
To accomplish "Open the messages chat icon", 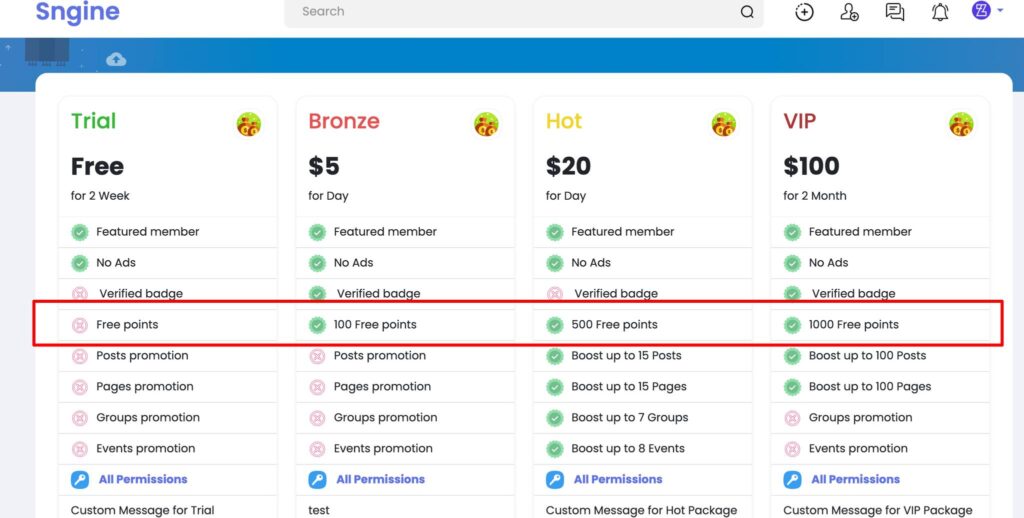I will click(x=895, y=12).
